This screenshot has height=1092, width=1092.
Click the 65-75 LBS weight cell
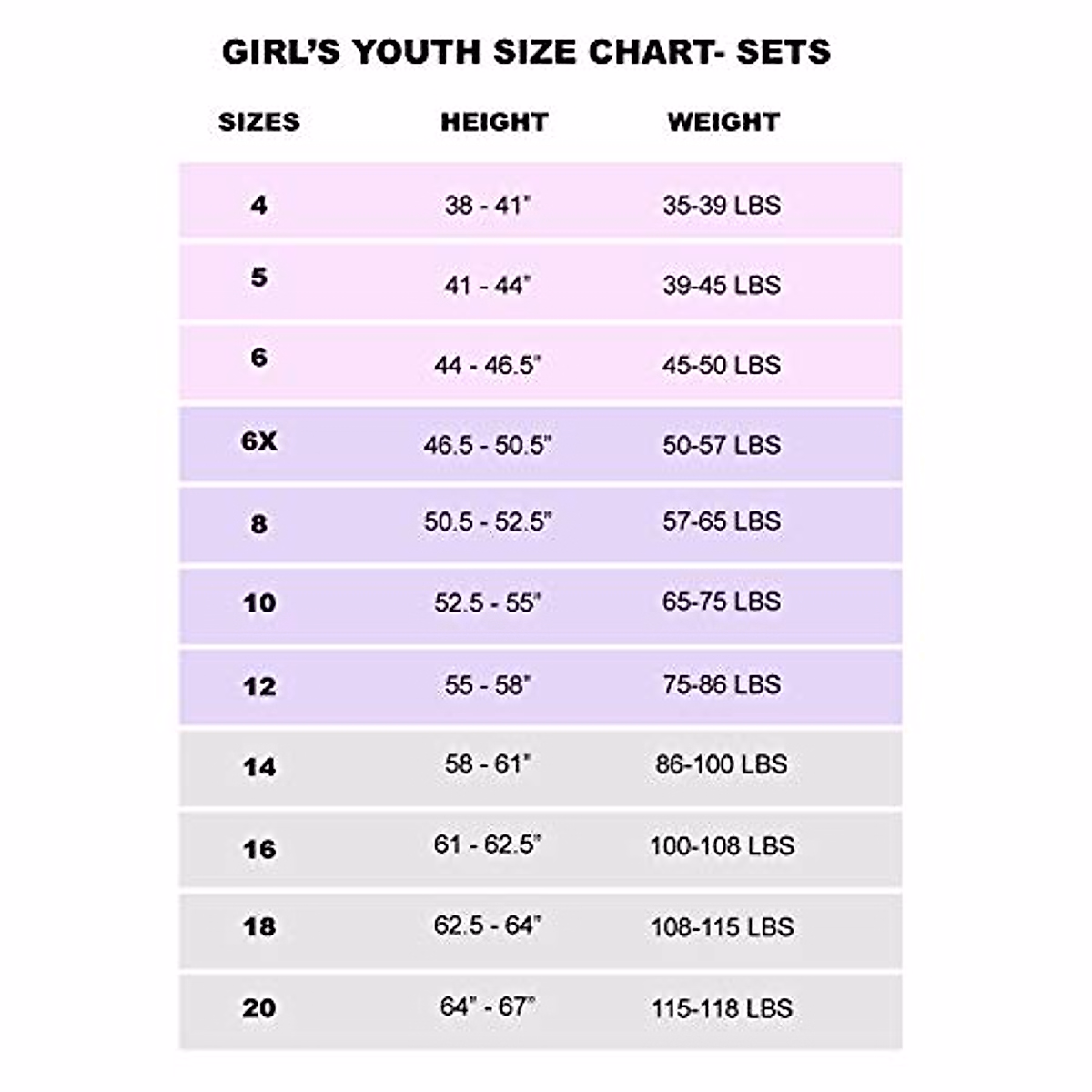click(x=722, y=602)
